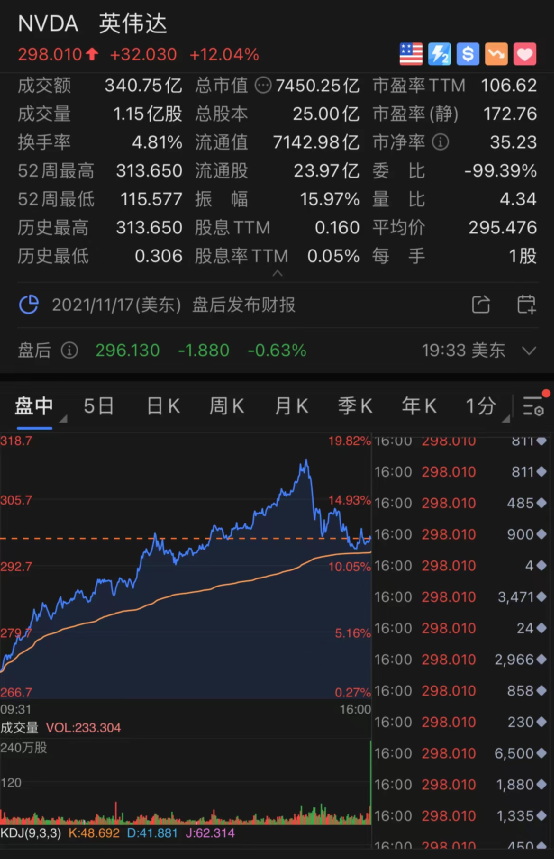Screen dimensions: 554x859
Task: Tap the 股息率TTM 0.05% value
Action: pos(333,256)
